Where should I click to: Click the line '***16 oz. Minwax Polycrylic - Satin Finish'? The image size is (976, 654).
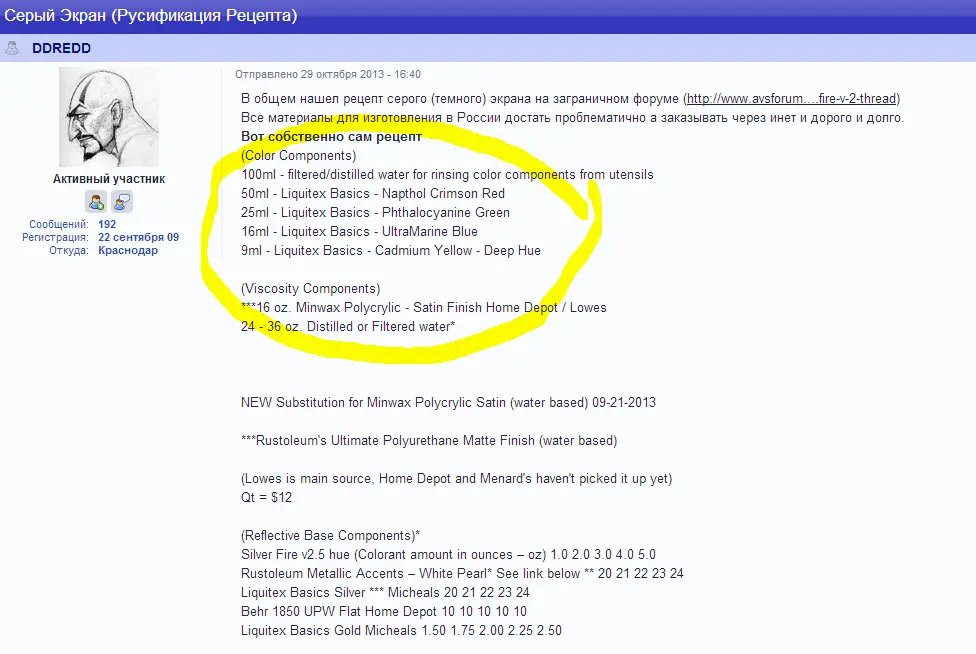coord(424,307)
